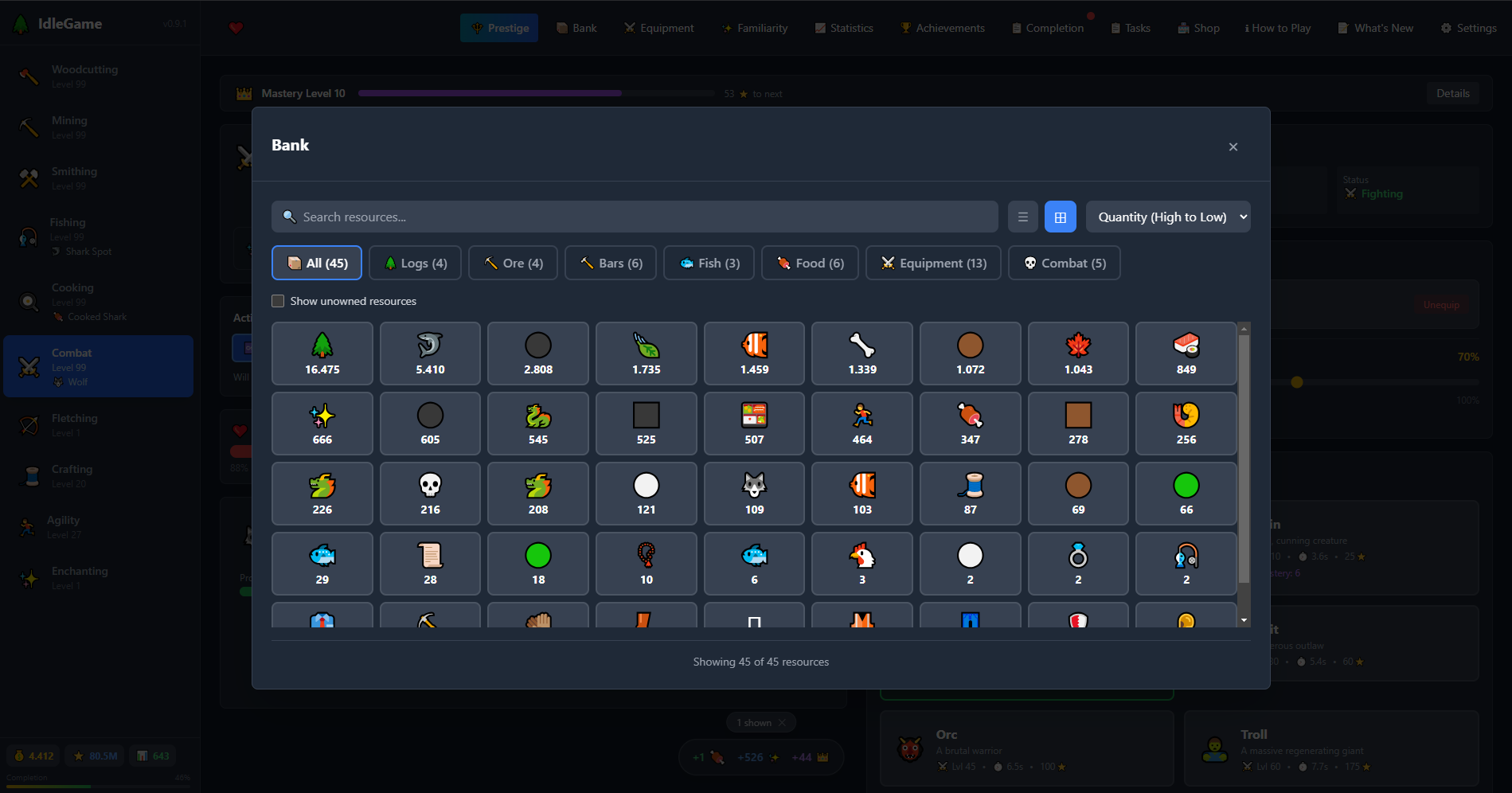This screenshot has height=793, width=1512.
Task: Filter bank by Logs (4)
Action: click(416, 263)
